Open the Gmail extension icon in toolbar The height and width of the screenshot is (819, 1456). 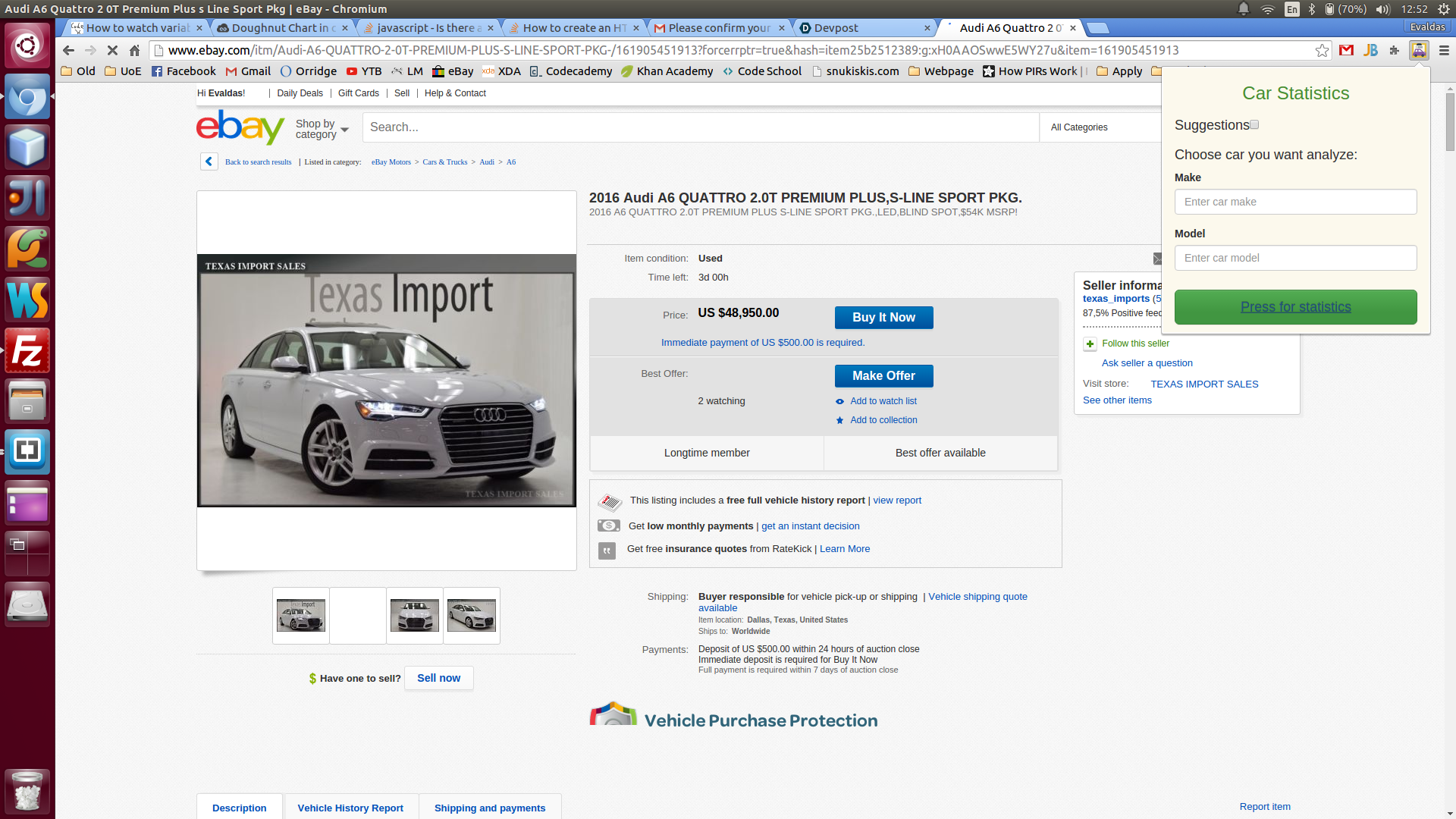[x=1346, y=50]
